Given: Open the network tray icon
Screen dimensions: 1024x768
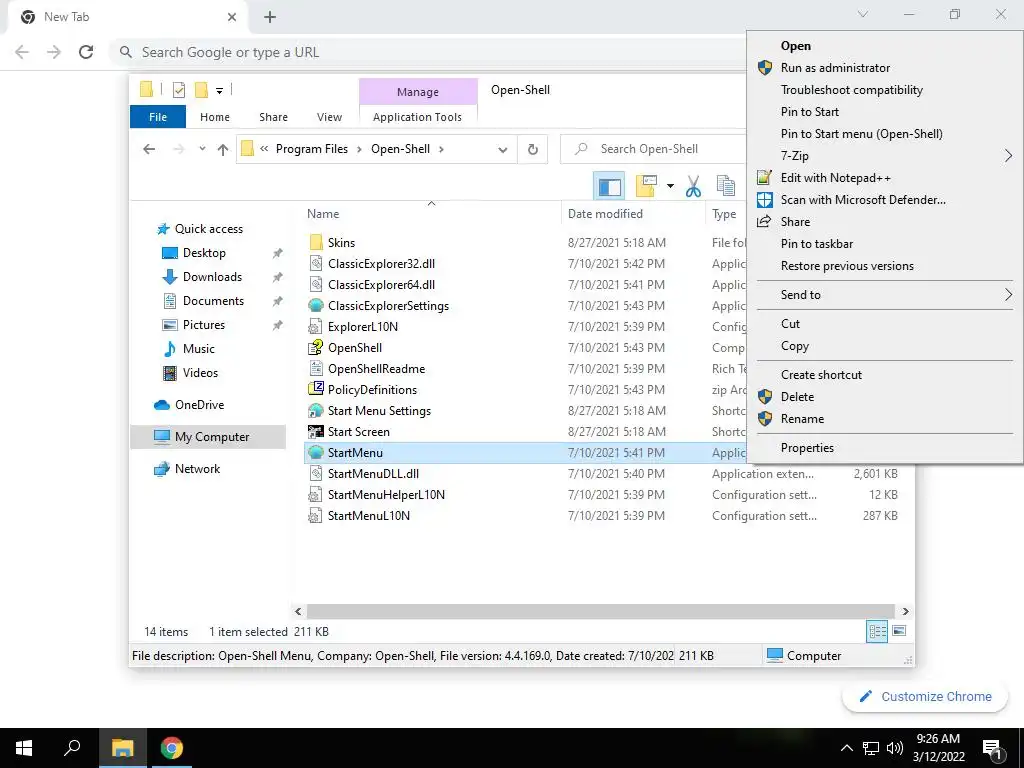Looking at the screenshot, I should tap(871, 748).
